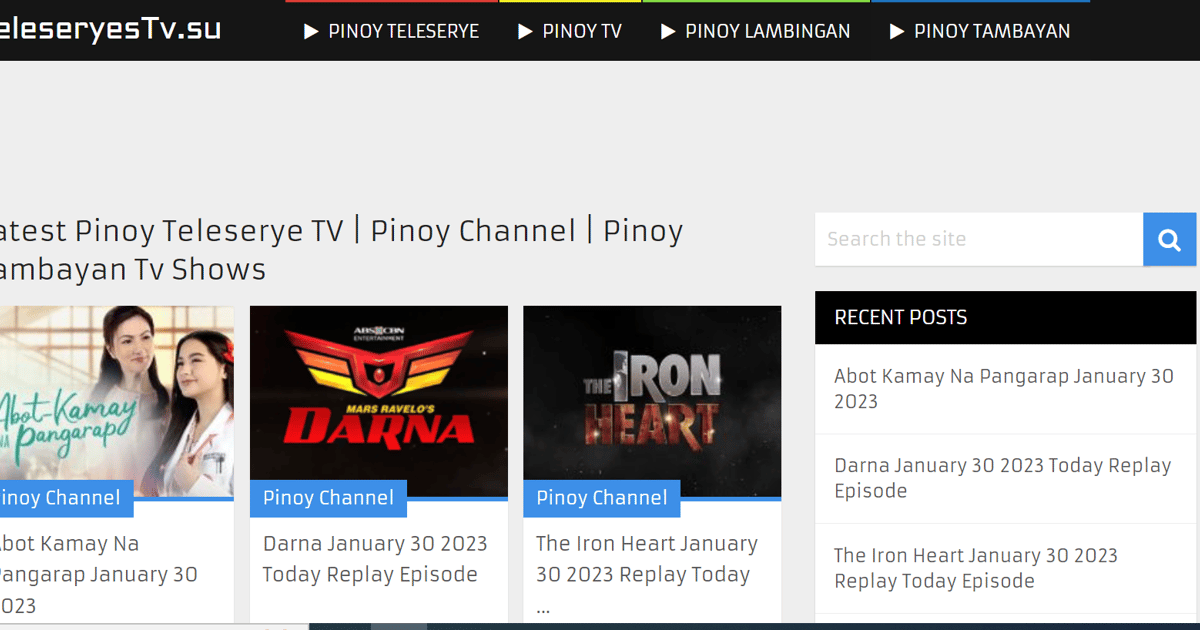Click the play icon next to PINOY TV
Viewport: 1200px width, 630px height.
point(524,31)
